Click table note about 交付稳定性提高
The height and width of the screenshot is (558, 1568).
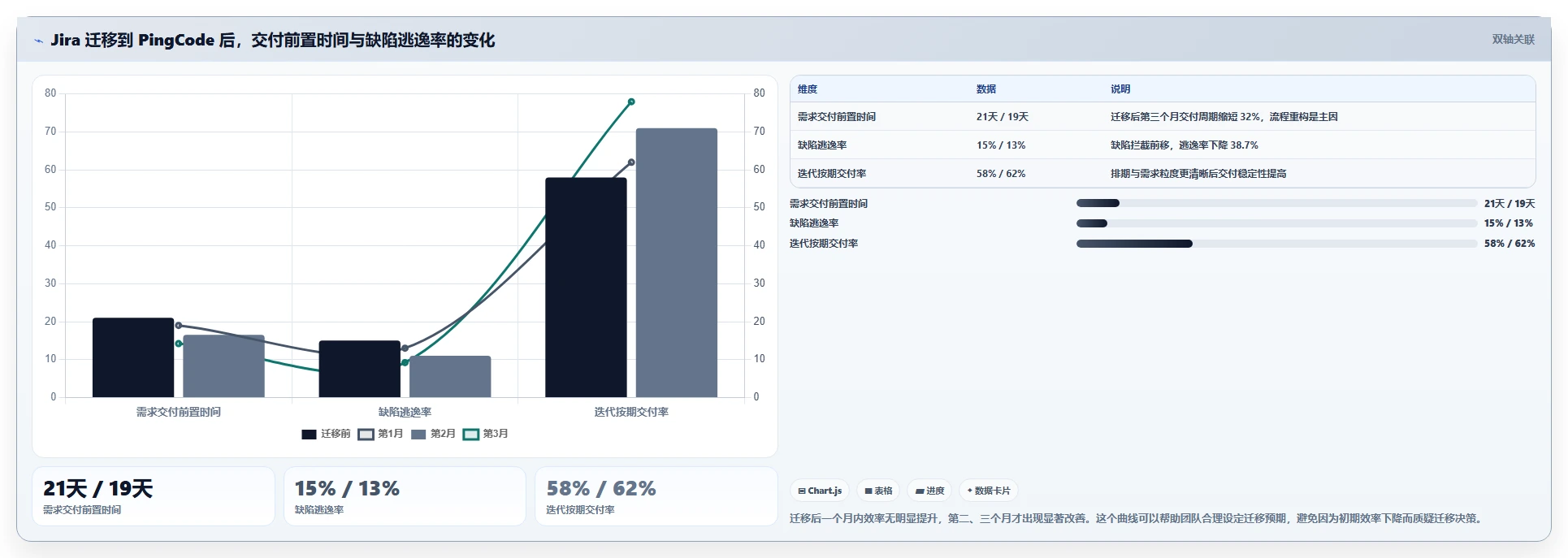coord(1198,174)
